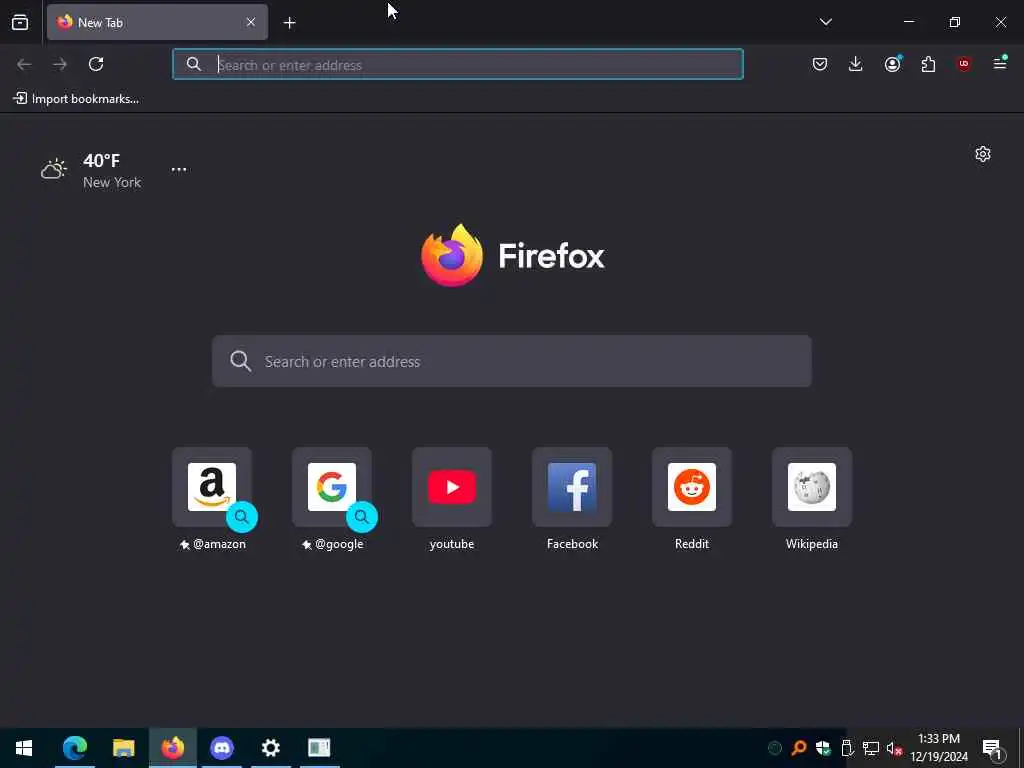Go forward with the forward arrow
This screenshot has height=768, width=1024.
(60, 64)
